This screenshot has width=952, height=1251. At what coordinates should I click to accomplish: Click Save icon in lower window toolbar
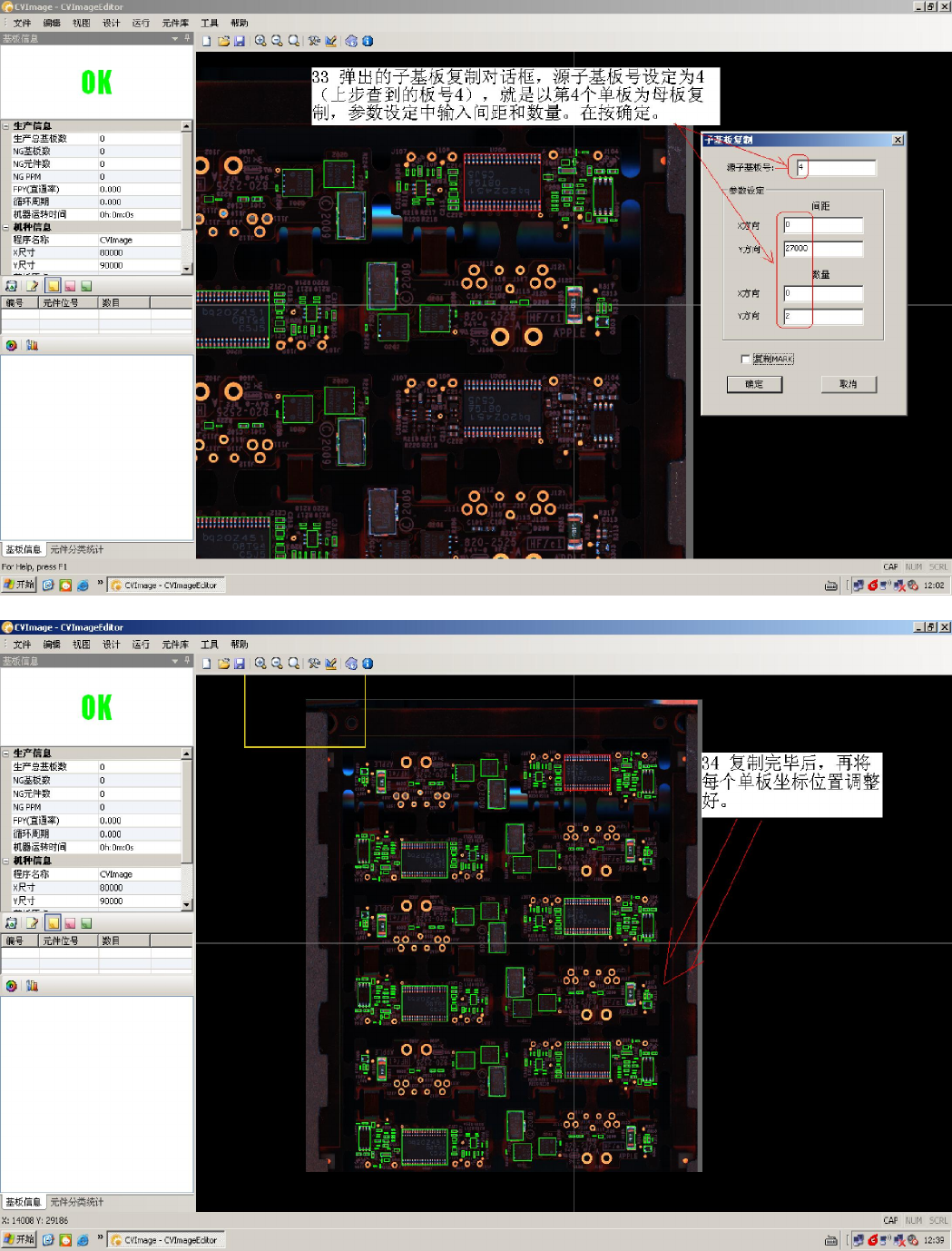click(240, 664)
